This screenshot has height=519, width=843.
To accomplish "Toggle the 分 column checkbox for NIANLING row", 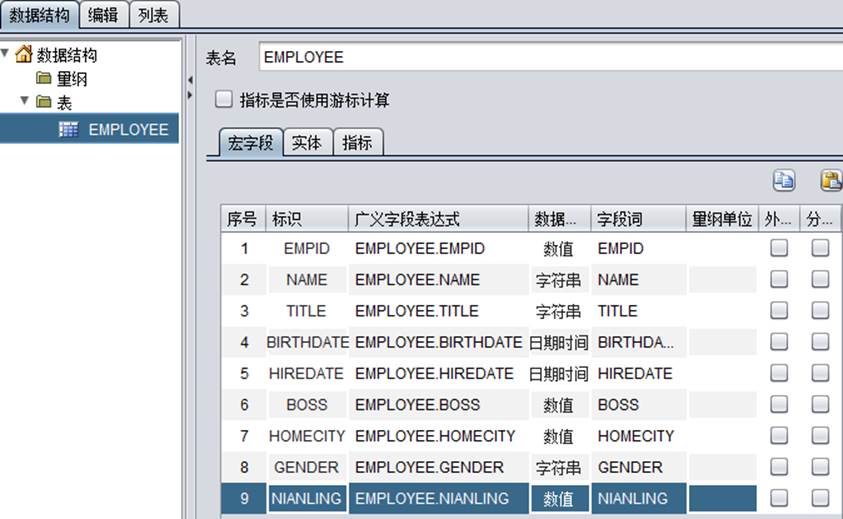I will 820,498.
